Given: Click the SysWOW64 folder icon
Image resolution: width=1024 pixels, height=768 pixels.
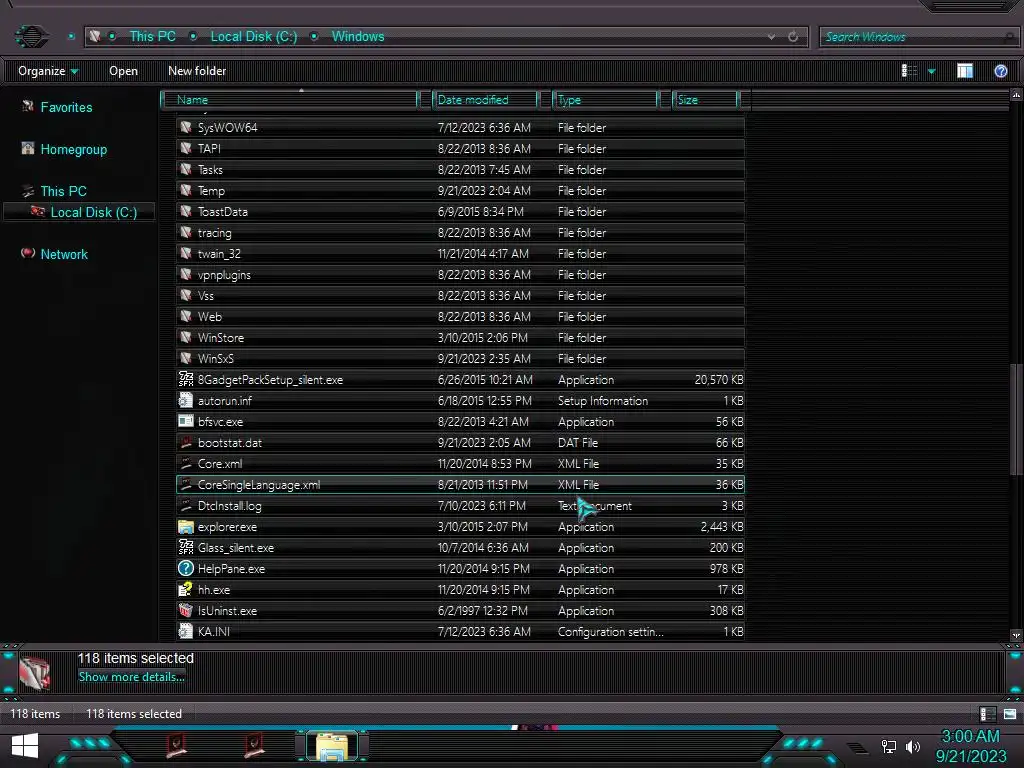Looking at the screenshot, I should (x=185, y=127).
